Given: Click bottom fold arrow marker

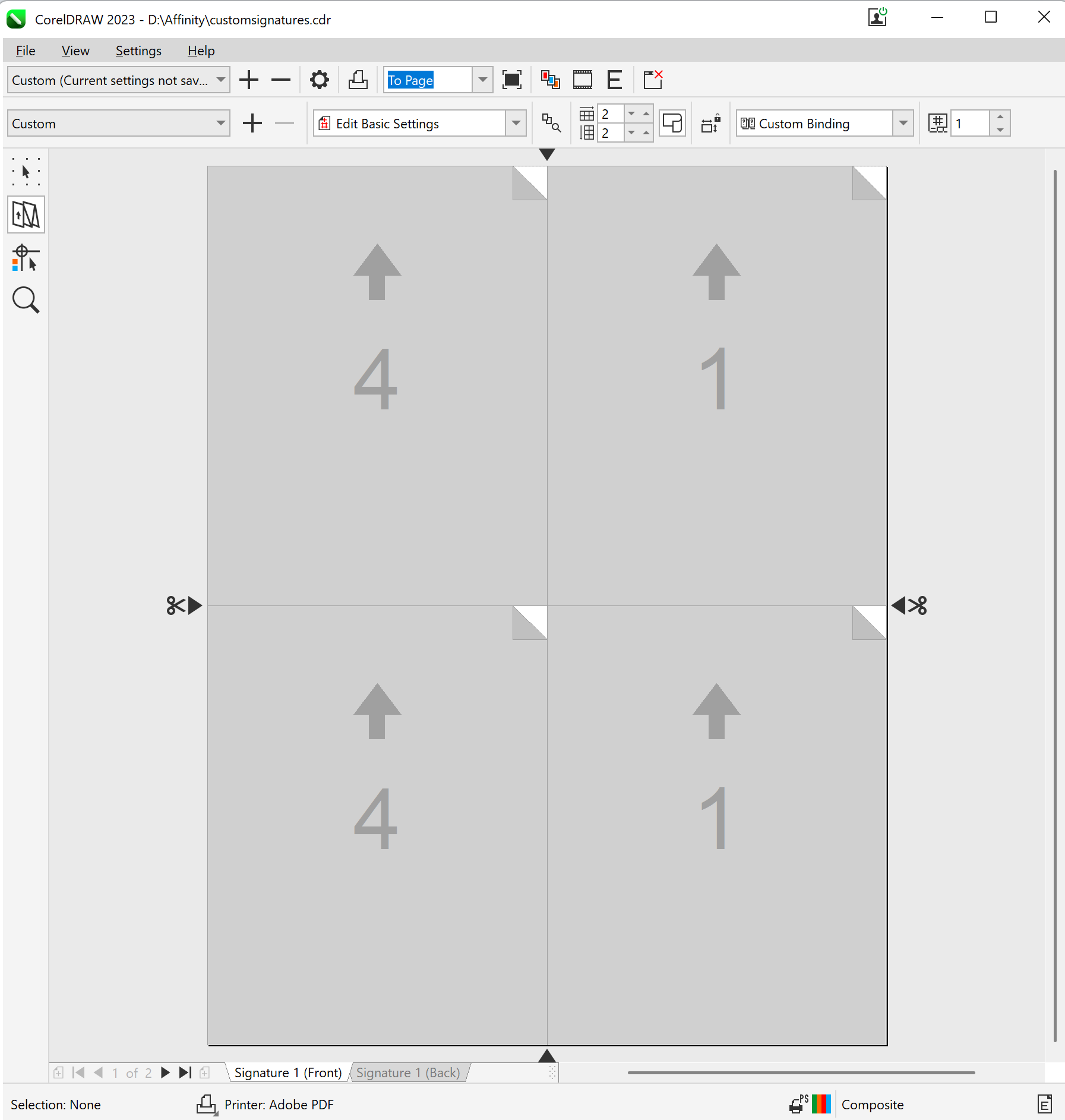Looking at the screenshot, I should [547, 1056].
